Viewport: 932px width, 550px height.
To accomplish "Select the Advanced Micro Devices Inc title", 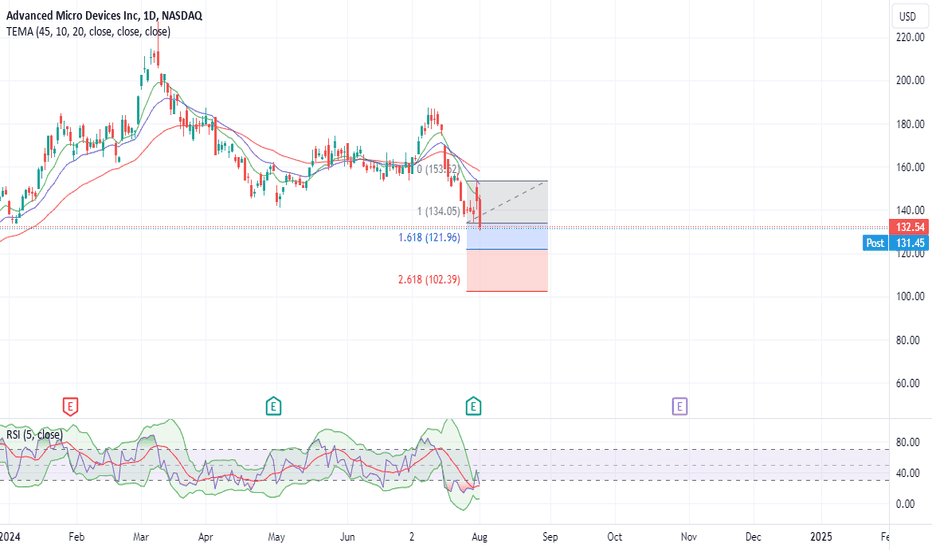I will point(104,15).
